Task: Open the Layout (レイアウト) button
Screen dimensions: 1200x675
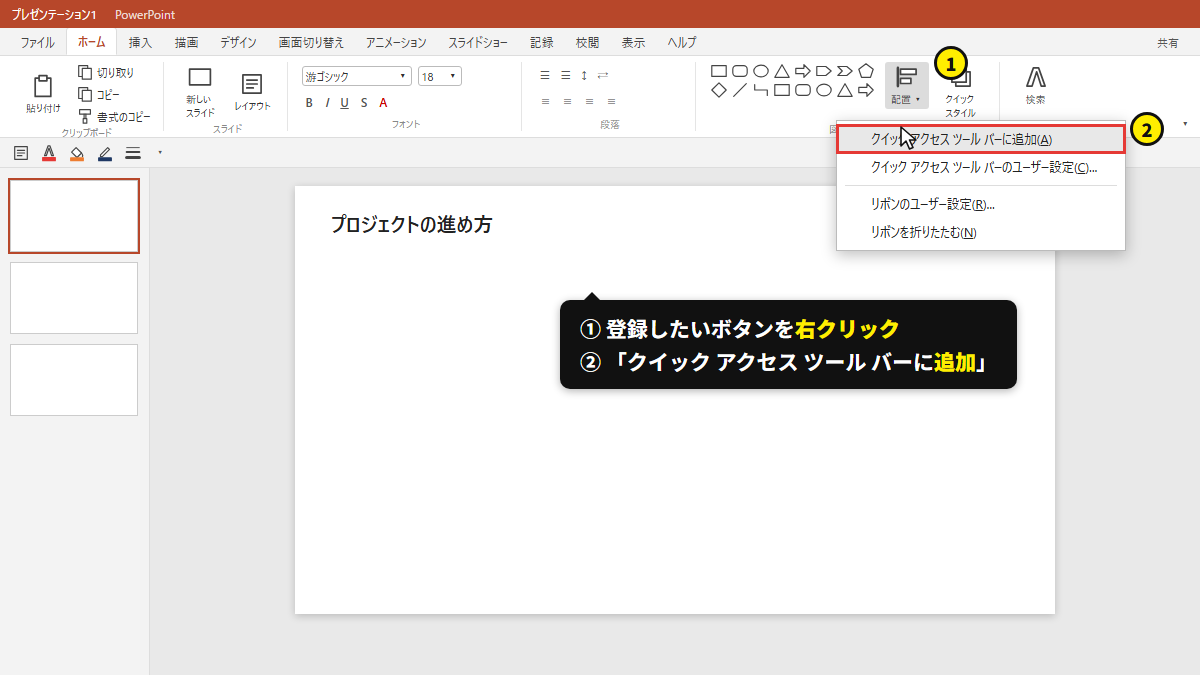Action: click(252, 93)
